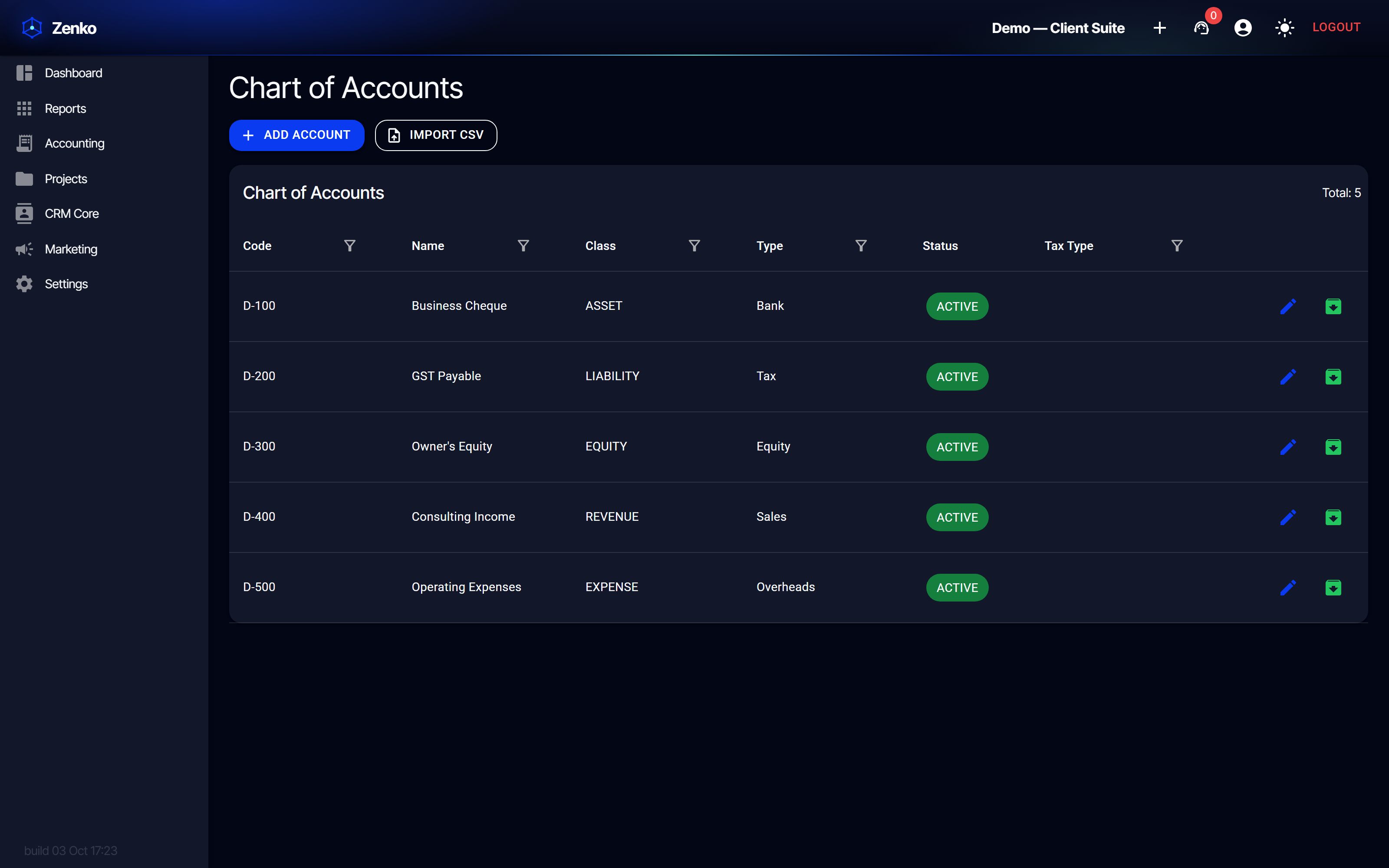Open filter for Code column

(349, 246)
